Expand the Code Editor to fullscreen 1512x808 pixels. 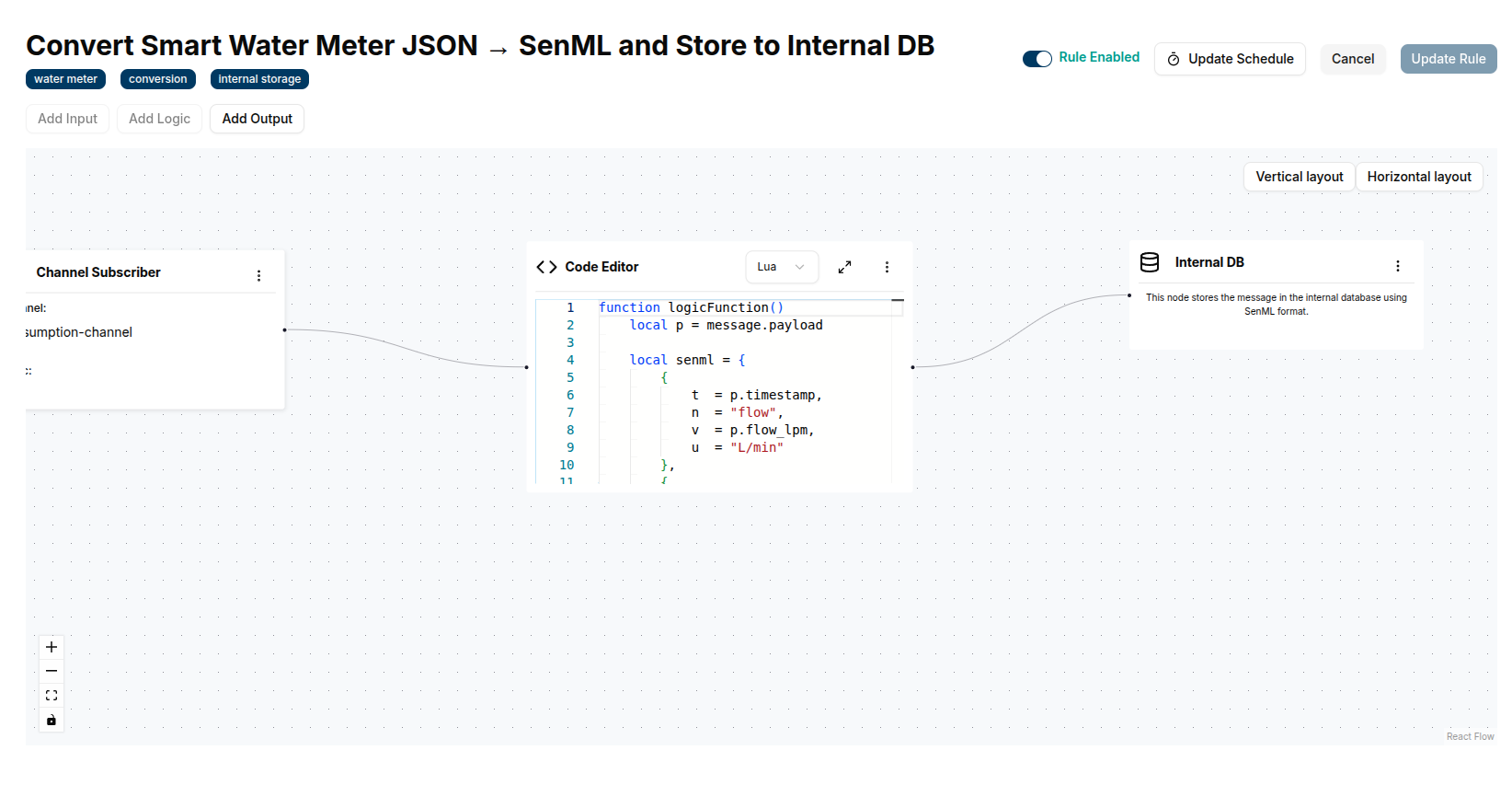pyautogui.click(x=844, y=267)
